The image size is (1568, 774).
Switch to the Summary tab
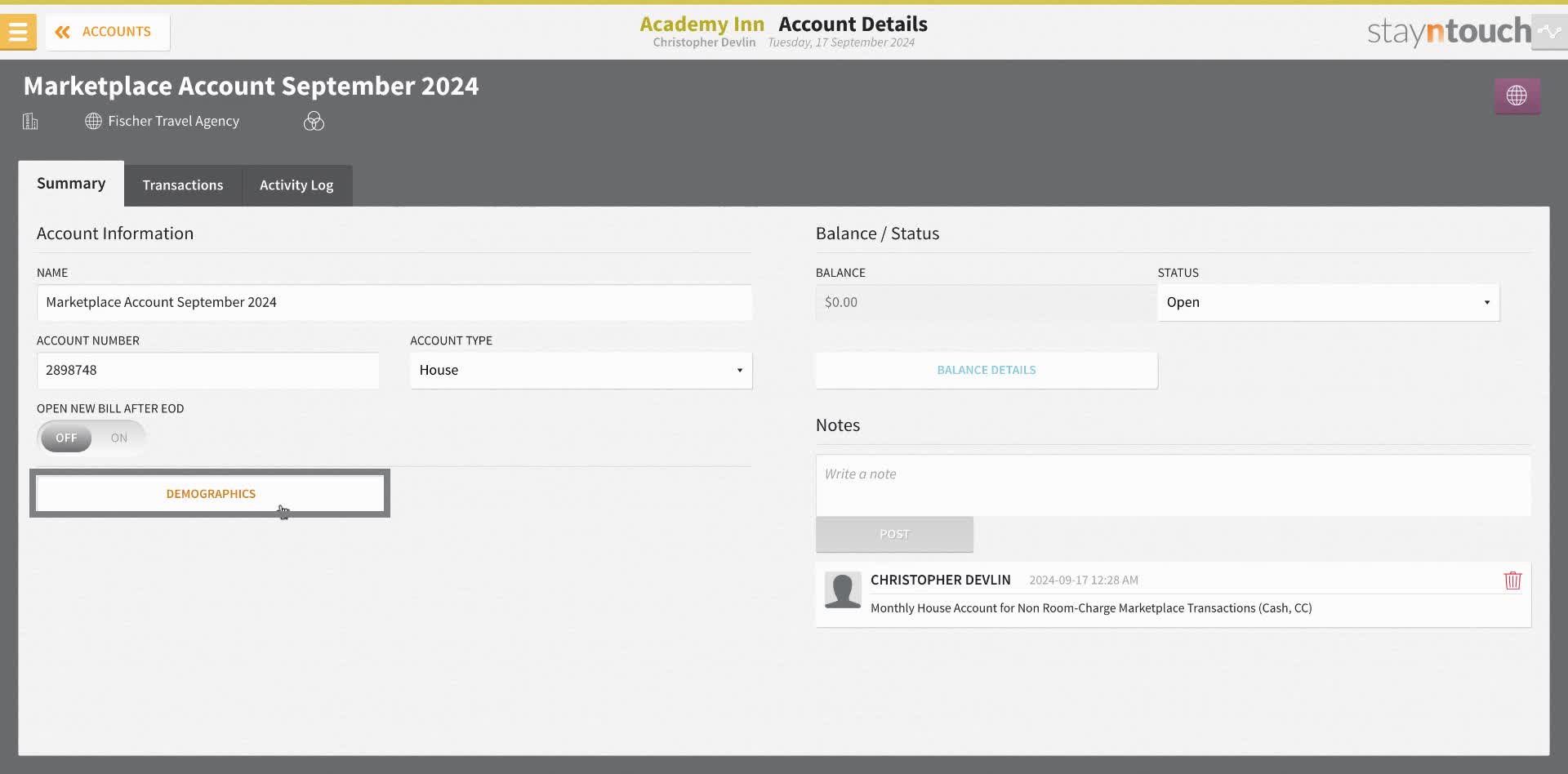[71, 183]
